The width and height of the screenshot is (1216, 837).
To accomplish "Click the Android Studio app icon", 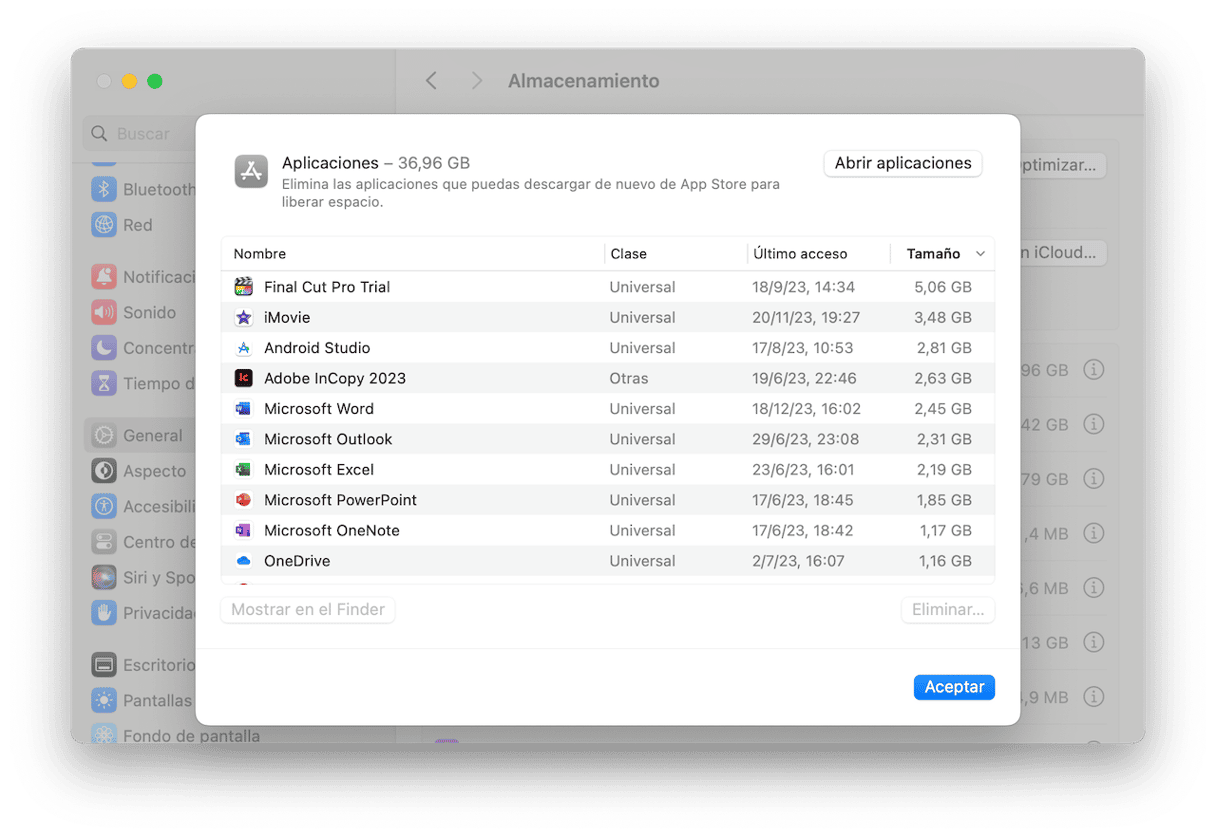I will (243, 348).
